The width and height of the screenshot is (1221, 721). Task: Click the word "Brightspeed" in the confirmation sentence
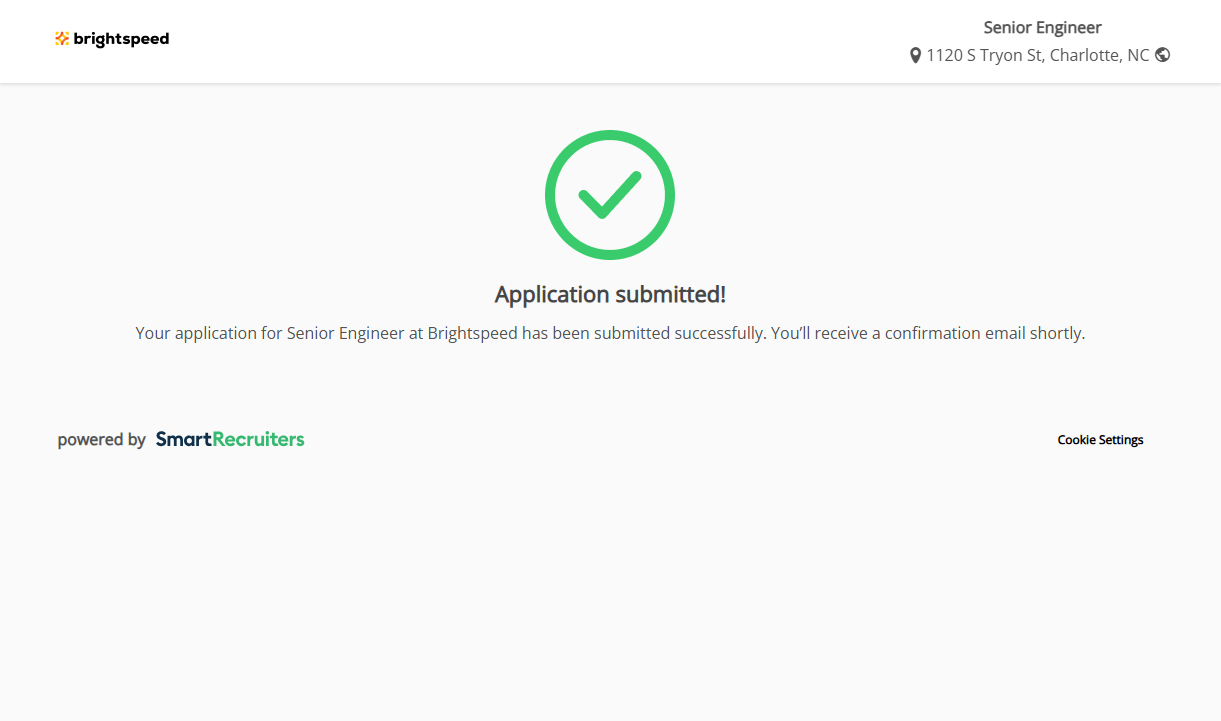point(472,333)
